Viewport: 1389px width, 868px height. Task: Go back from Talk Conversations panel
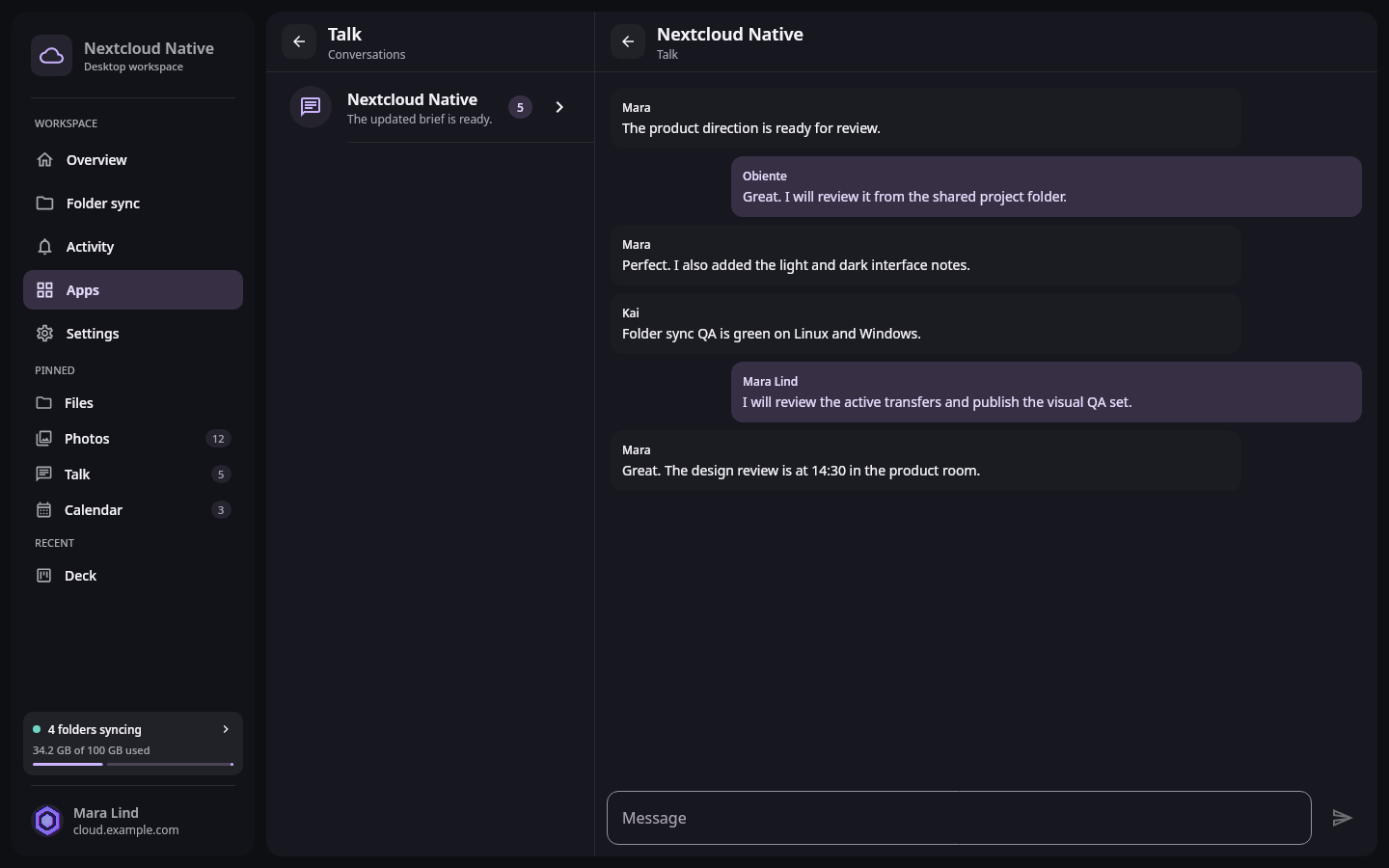(x=299, y=41)
